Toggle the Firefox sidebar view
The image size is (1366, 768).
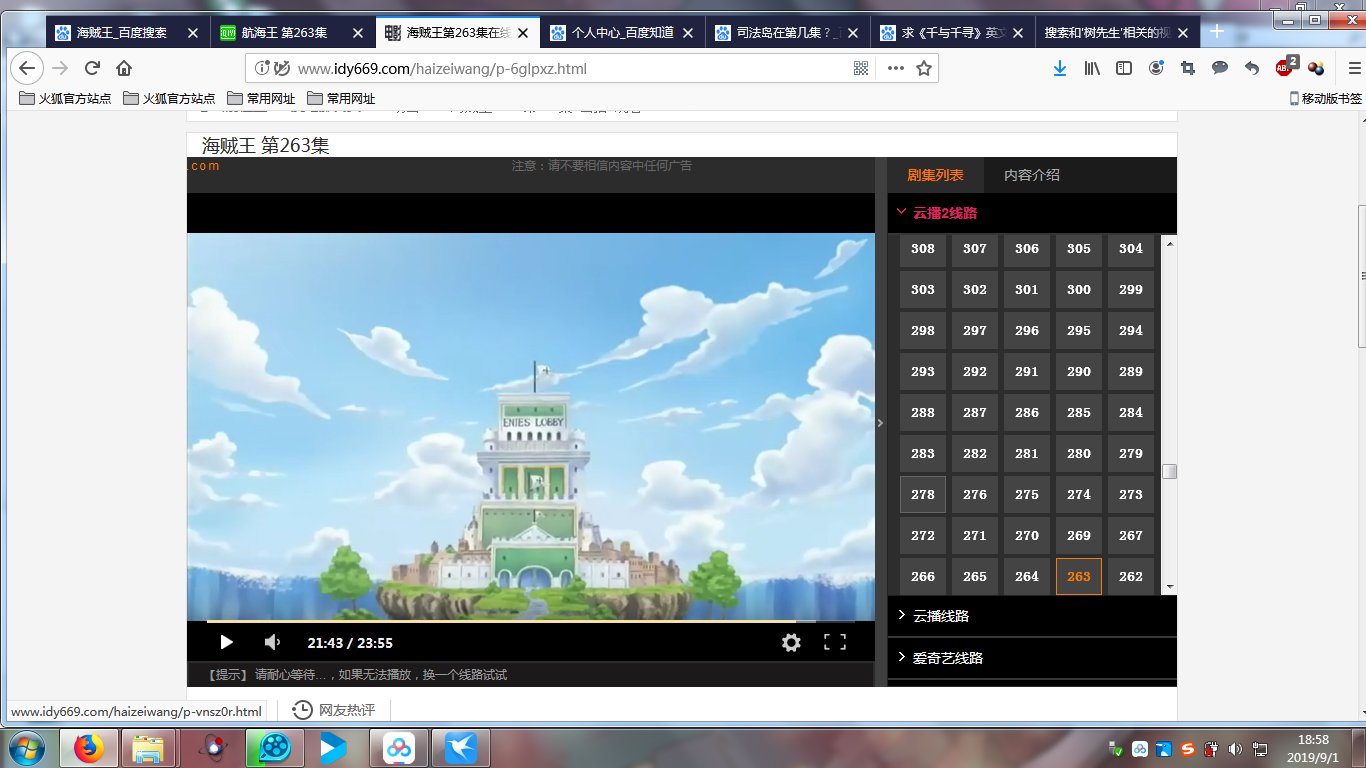[x=1124, y=68]
